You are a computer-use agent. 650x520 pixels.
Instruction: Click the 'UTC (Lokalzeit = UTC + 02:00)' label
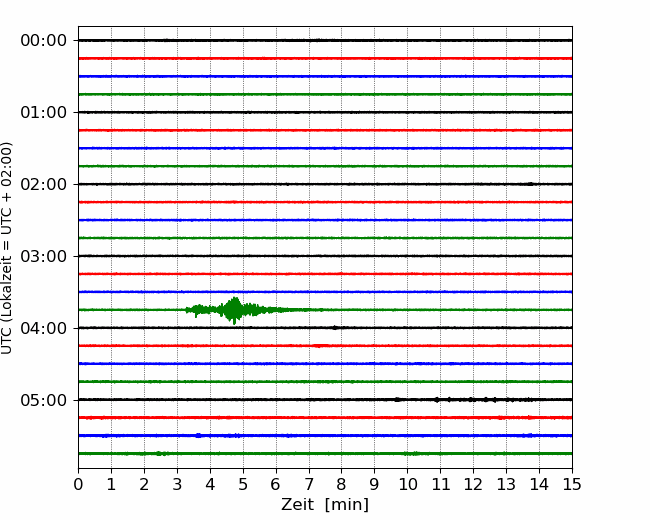pyautogui.click(x=7, y=248)
